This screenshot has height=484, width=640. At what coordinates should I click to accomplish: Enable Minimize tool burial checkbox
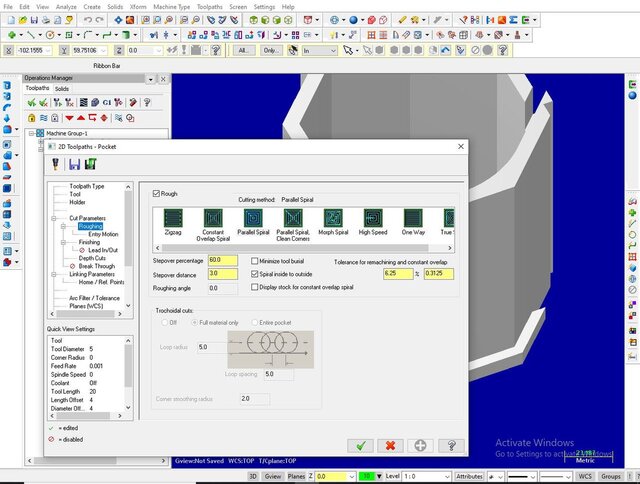(255, 261)
